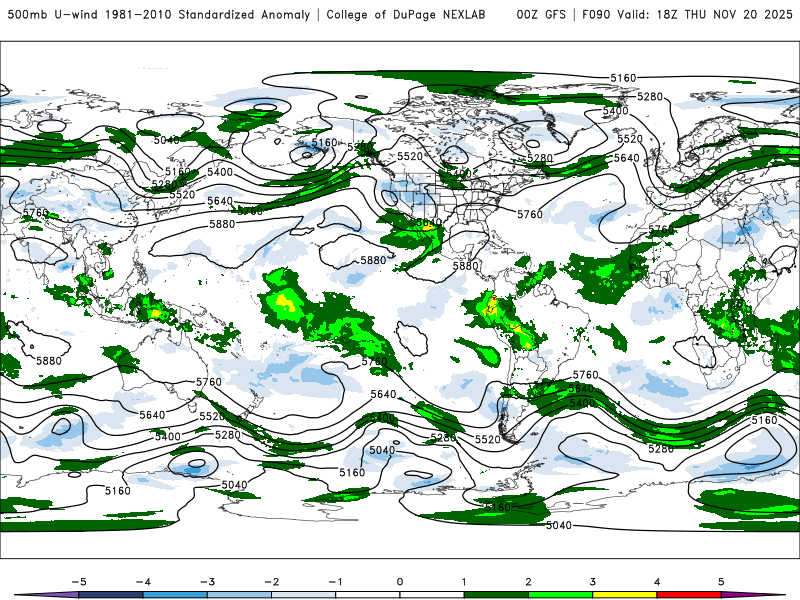Click 'Valid: 18Z THU NOV 20 2025' text

point(705,14)
